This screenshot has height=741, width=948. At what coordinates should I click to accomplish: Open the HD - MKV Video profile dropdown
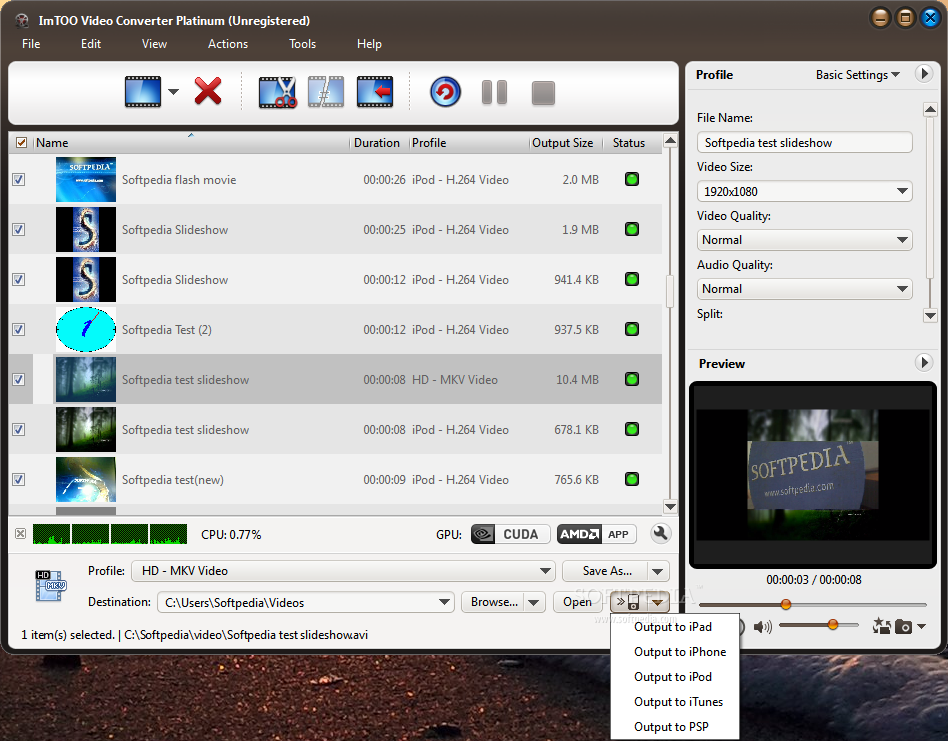[343, 571]
